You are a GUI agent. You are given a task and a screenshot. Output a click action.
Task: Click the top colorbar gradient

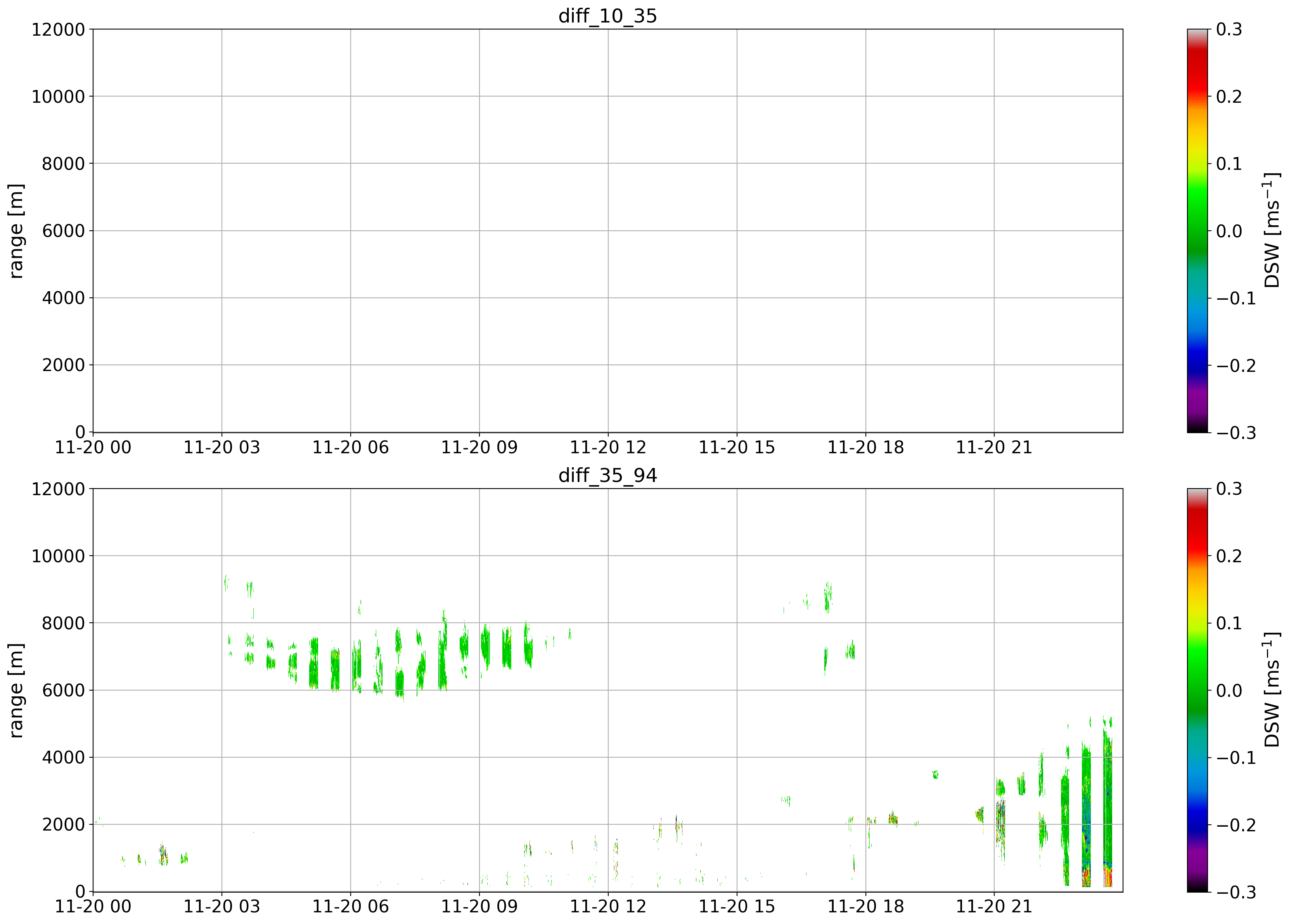[x=1197, y=230]
